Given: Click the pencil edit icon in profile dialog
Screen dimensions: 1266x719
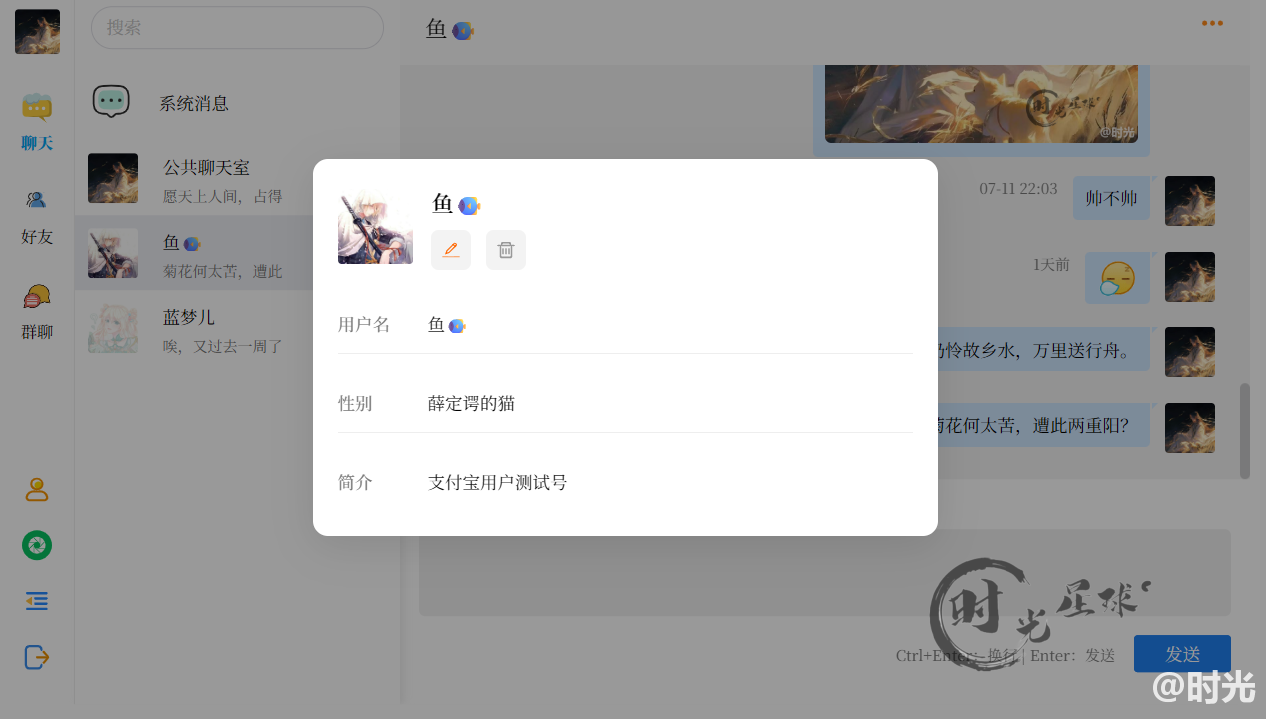Looking at the screenshot, I should point(450,249).
